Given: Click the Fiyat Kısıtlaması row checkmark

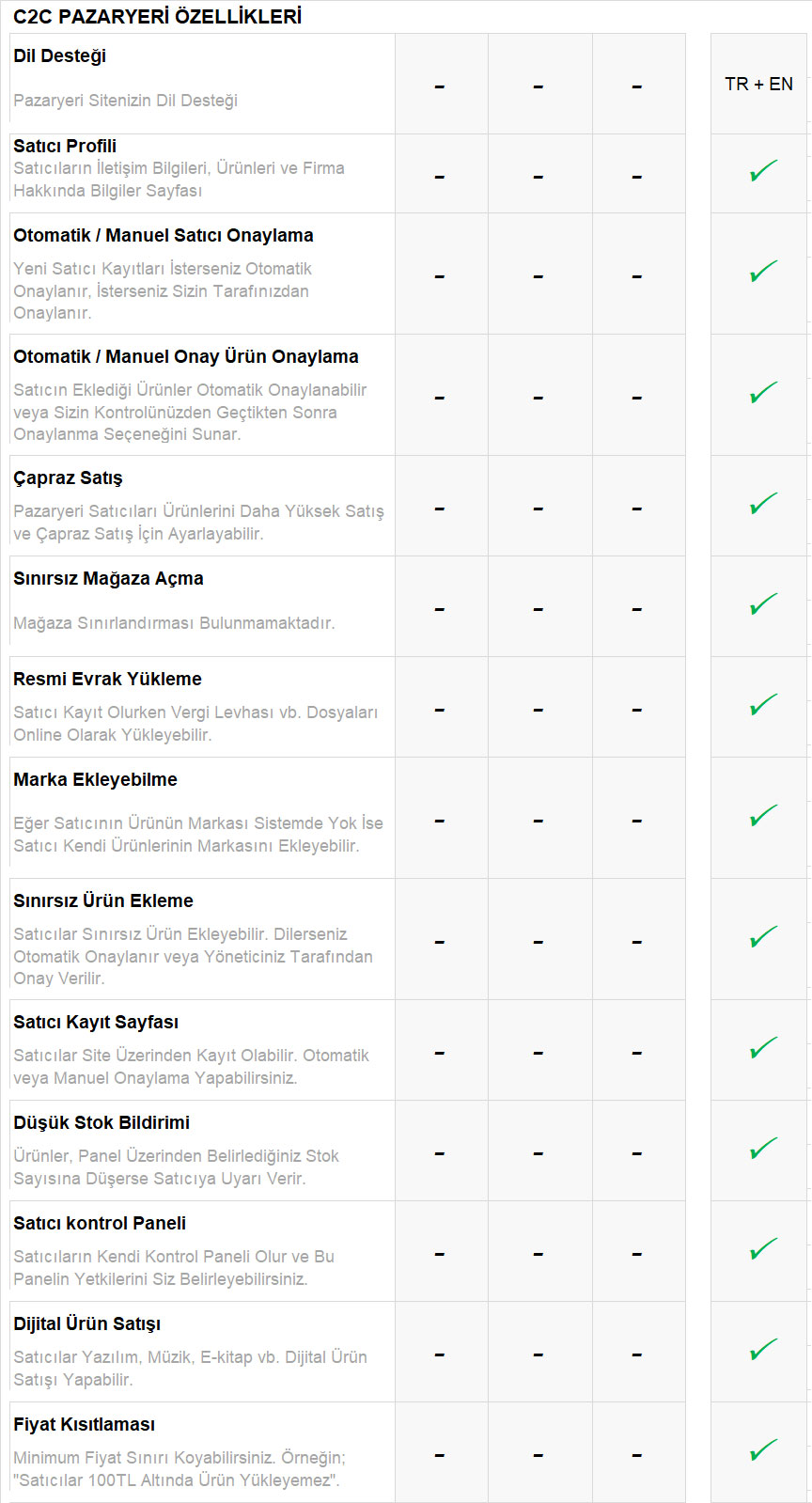Looking at the screenshot, I should click(762, 1450).
